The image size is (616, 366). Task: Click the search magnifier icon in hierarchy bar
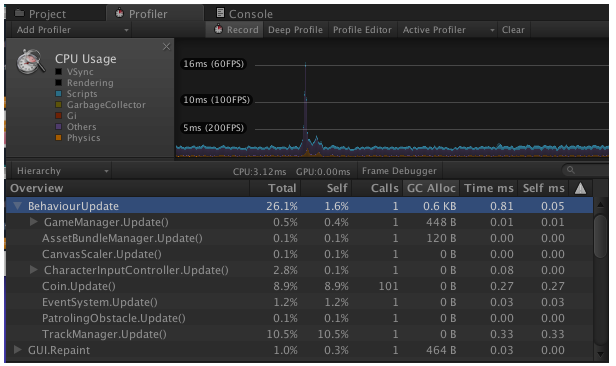coord(571,170)
